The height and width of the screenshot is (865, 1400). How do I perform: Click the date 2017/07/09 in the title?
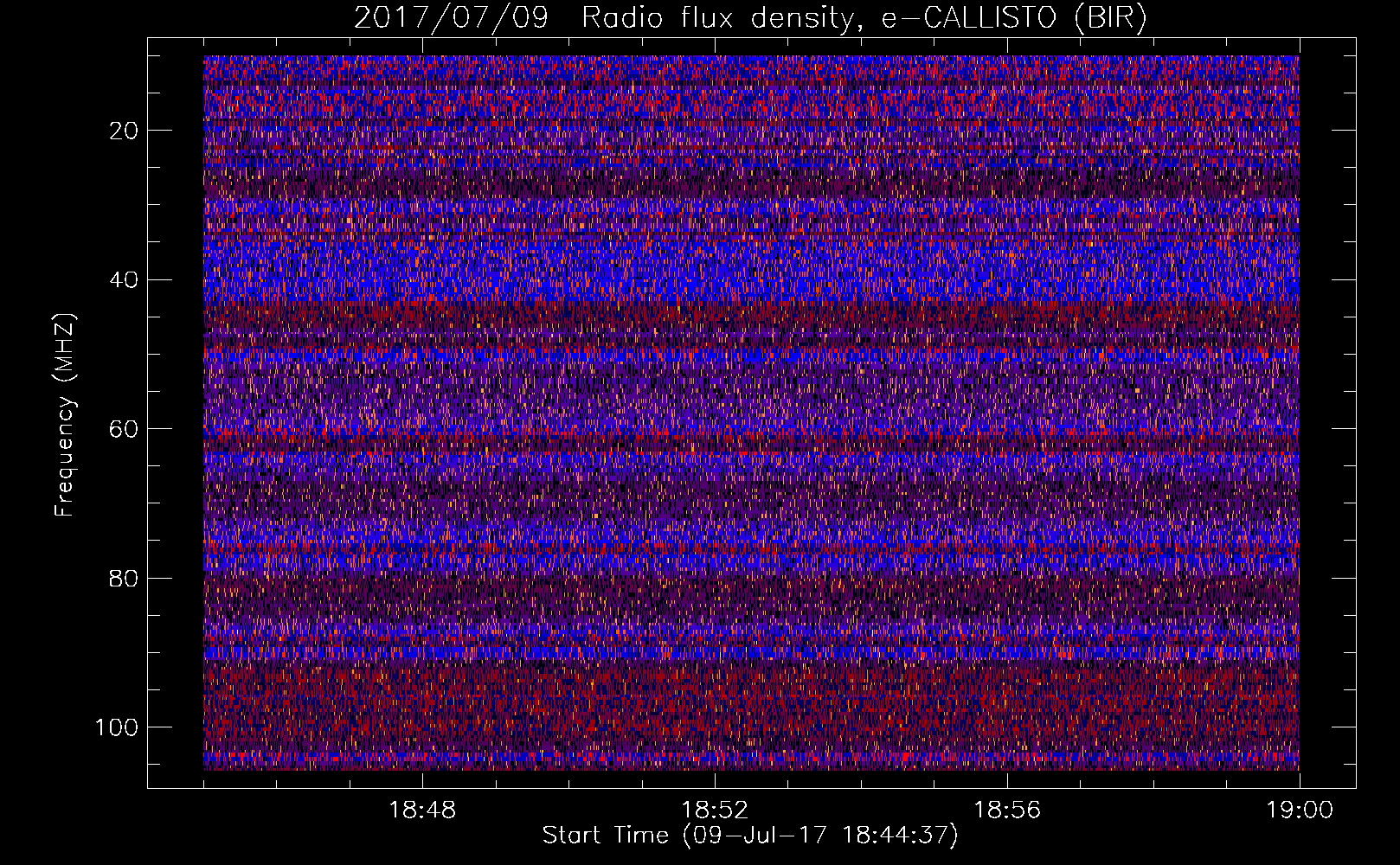(x=451, y=18)
